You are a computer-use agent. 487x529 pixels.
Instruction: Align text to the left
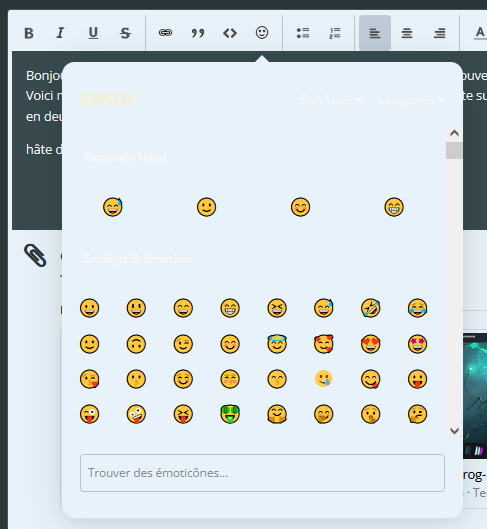pos(375,33)
